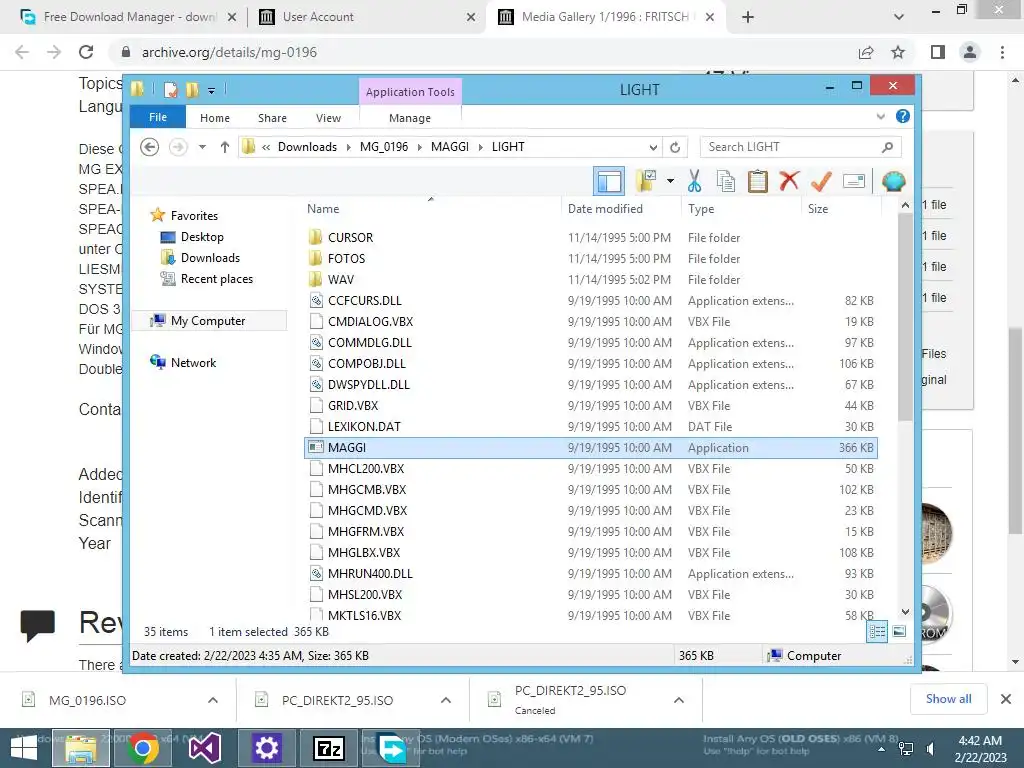Image resolution: width=1024 pixels, height=768 pixels.
Task: Switch to large icons view button
Action: [899, 631]
